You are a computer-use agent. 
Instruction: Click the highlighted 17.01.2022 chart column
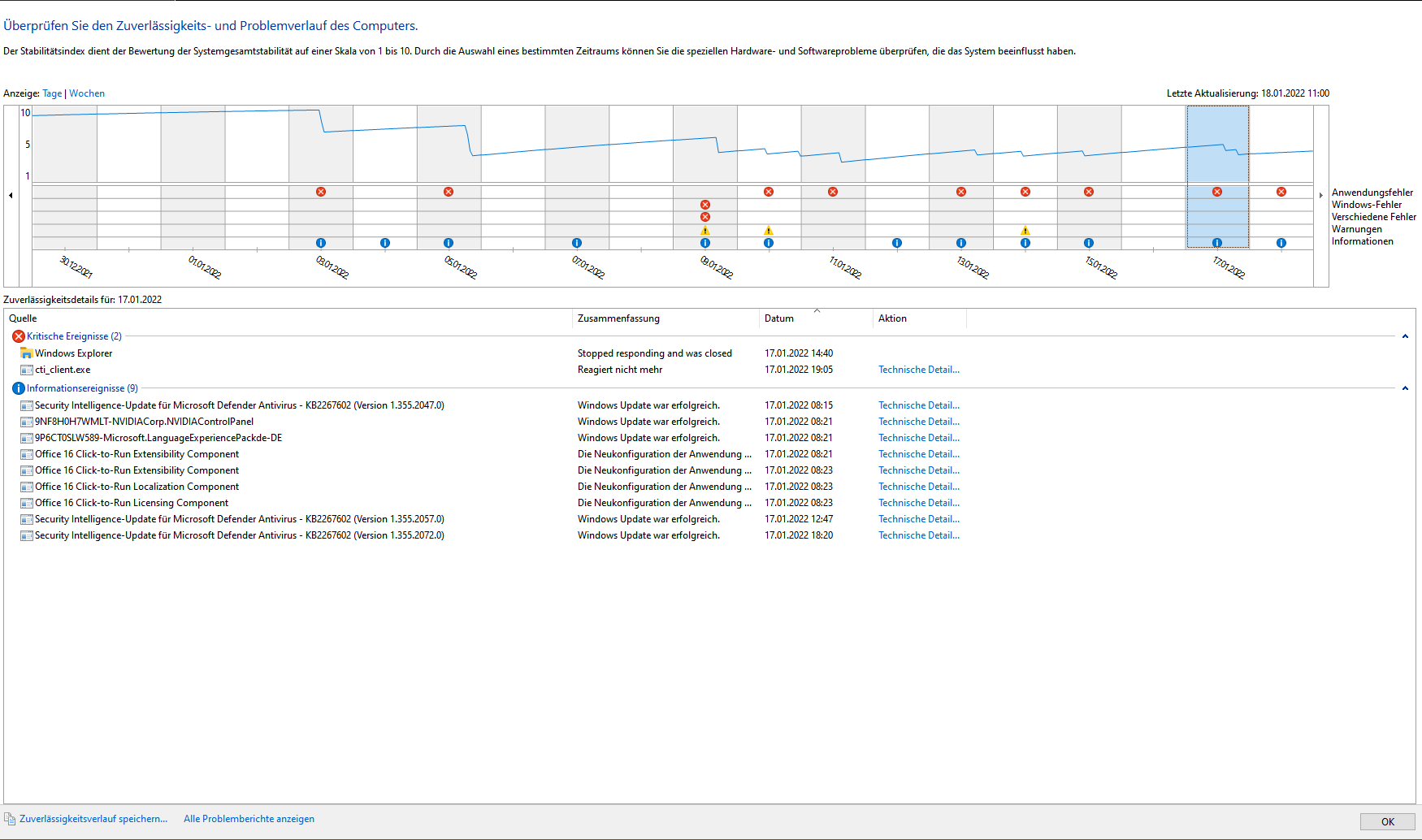click(x=1217, y=176)
